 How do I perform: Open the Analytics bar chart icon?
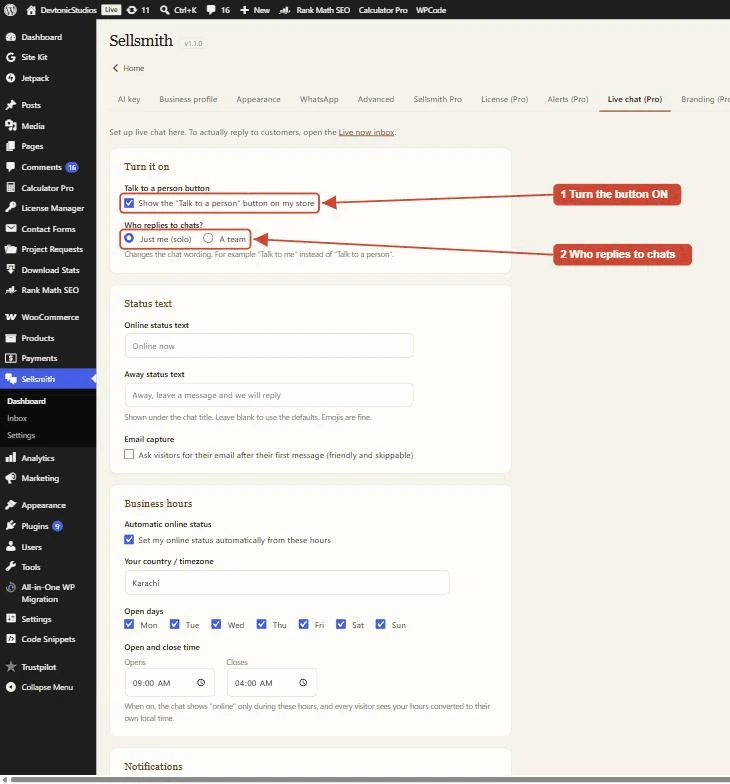click(10, 458)
